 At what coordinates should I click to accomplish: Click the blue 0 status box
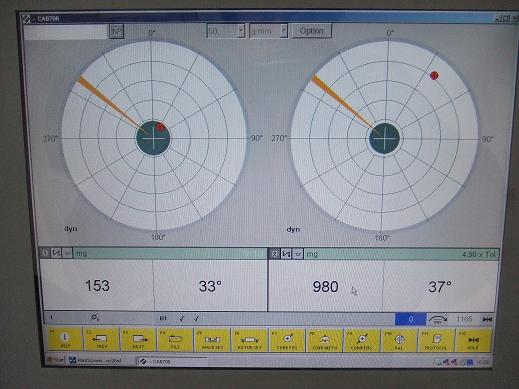[410, 319]
